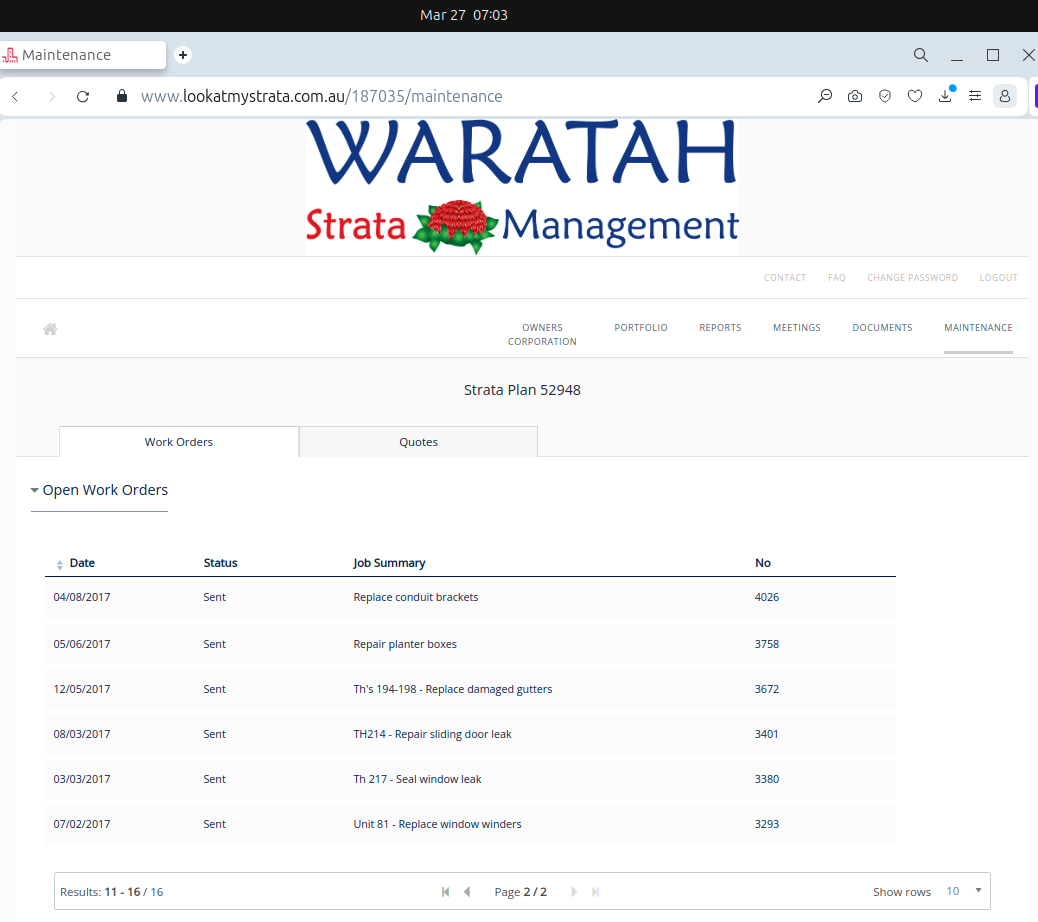The height and width of the screenshot is (922, 1038).
Task: Go to next page of results
Action: [574, 892]
